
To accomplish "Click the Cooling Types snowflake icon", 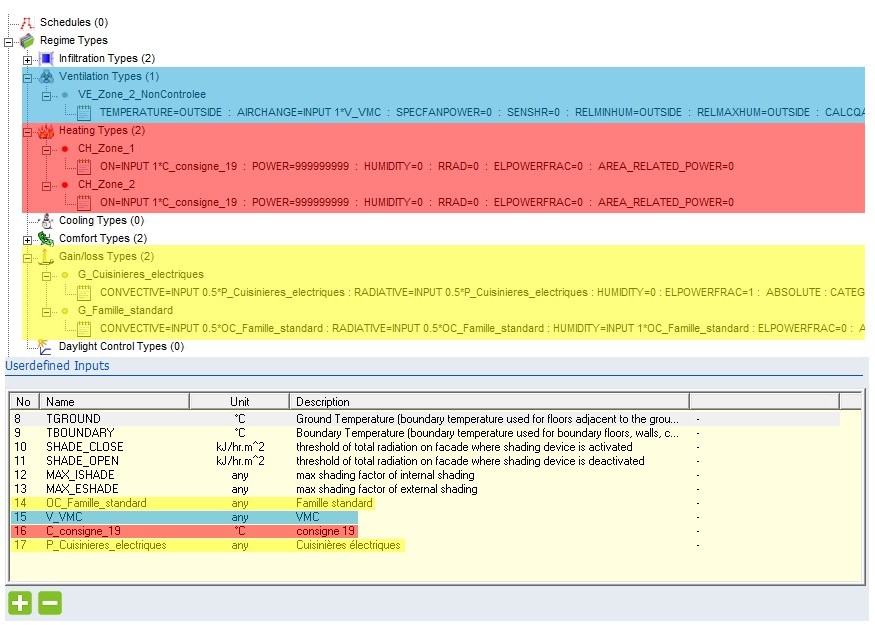I will pyautogui.click(x=46, y=220).
